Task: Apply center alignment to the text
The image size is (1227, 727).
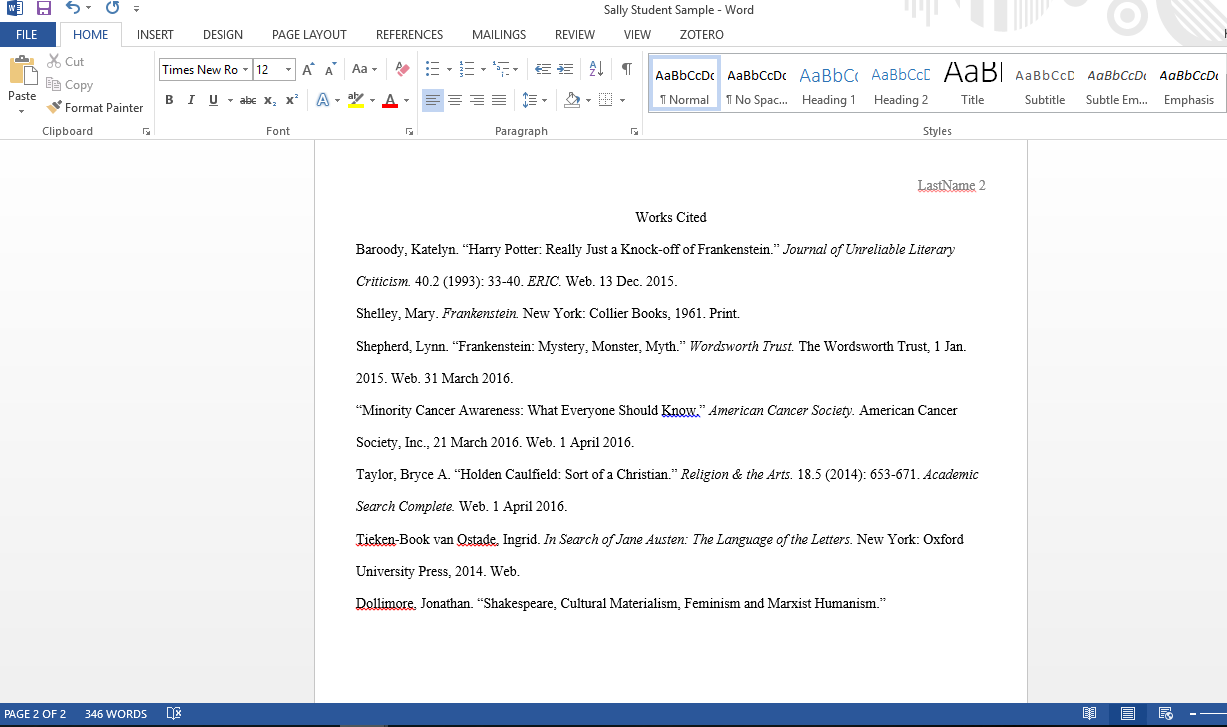Action: 454,99
